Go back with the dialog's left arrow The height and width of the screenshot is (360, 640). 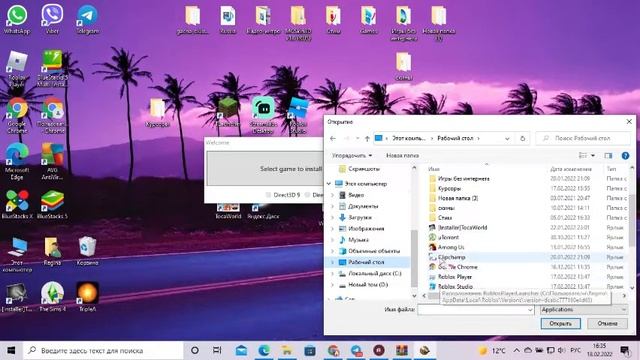pyautogui.click(x=333, y=138)
